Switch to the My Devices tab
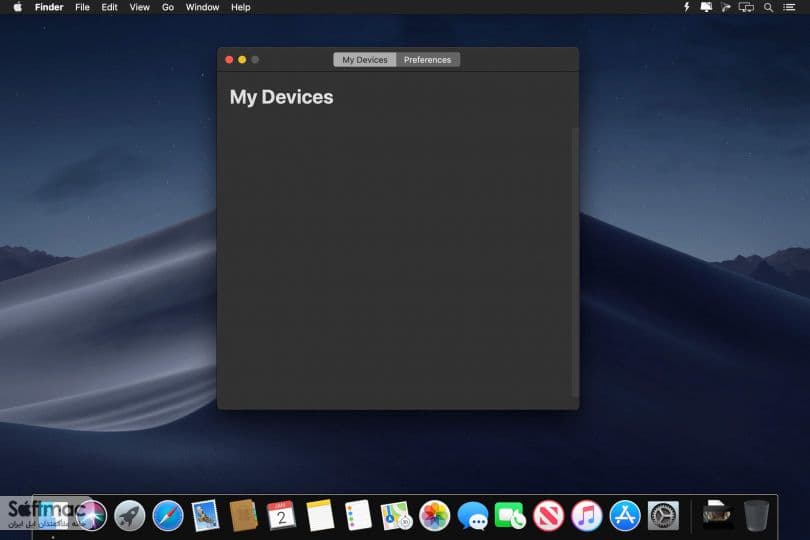 tap(365, 60)
